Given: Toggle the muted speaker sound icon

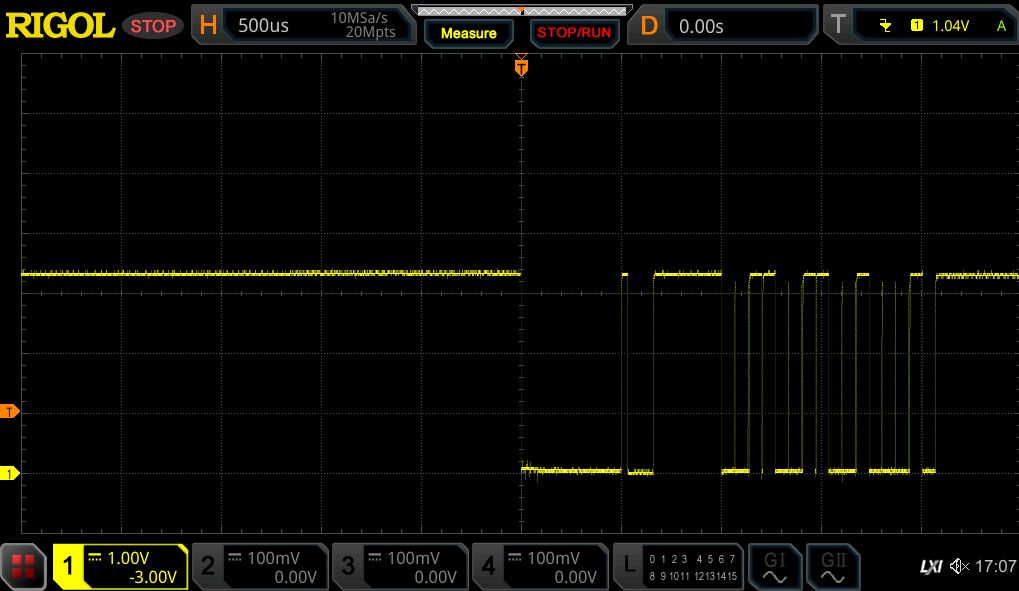Looking at the screenshot, I should pos(959,566).
